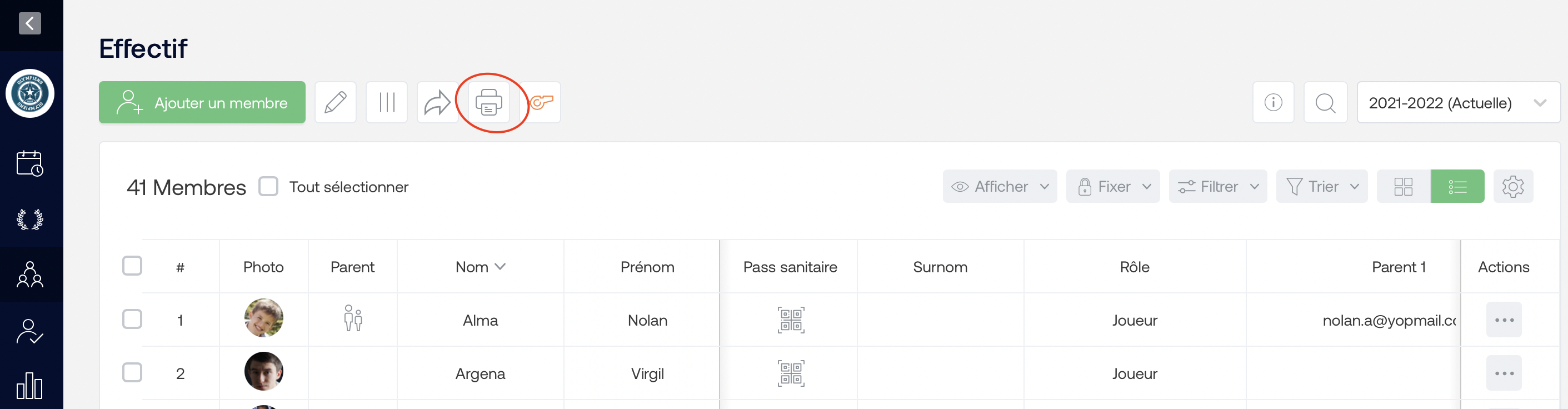Open the 2021-2022 (Actuelle) season dropdown
The image size is (1568, 409).
click(x=1458, y=102)
